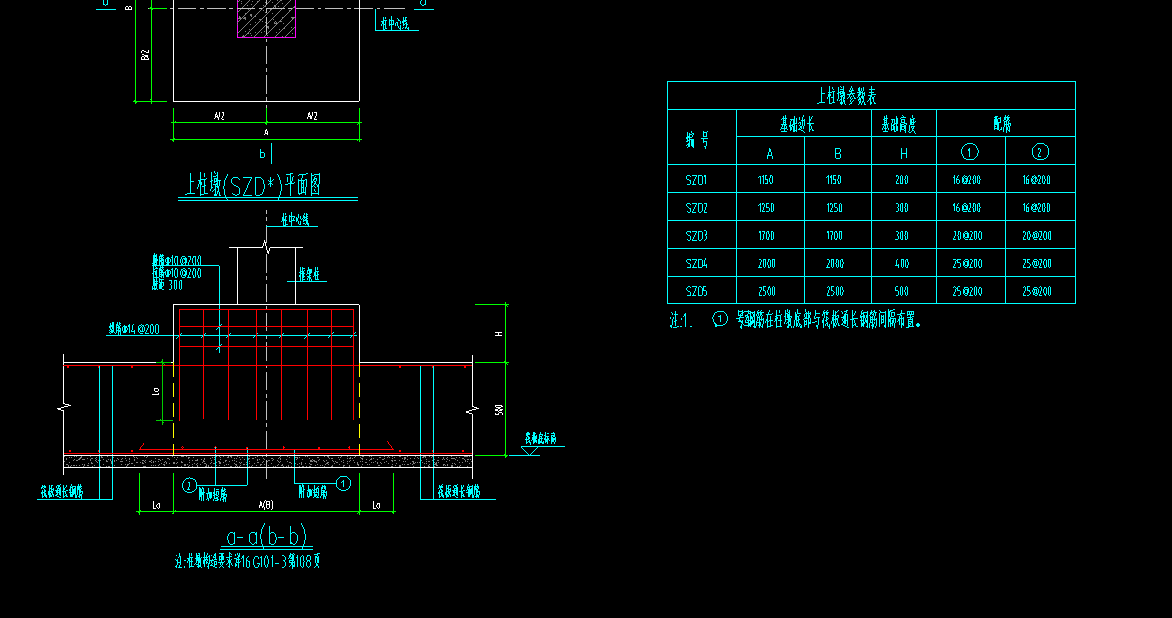This screenshot has width=1172, height=618.
Task: Click the H value 300 in row SZD3
Action: click(x=901, y=236)
